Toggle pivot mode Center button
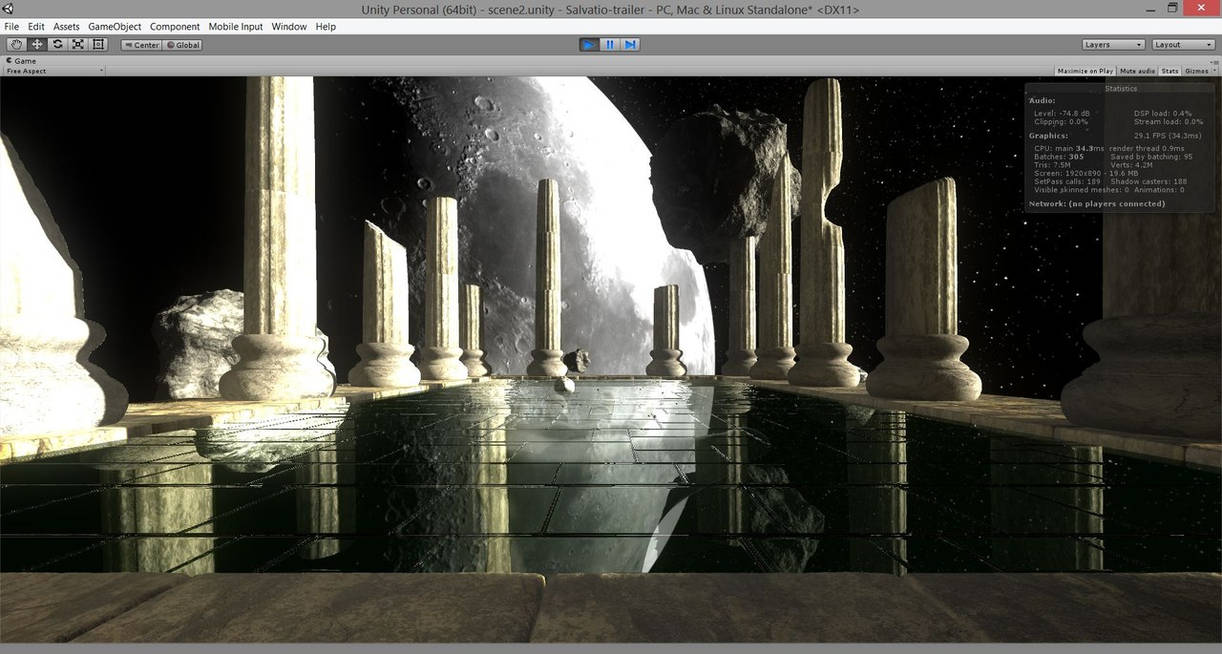1222x654 pixels. click(x=141, y=45)
